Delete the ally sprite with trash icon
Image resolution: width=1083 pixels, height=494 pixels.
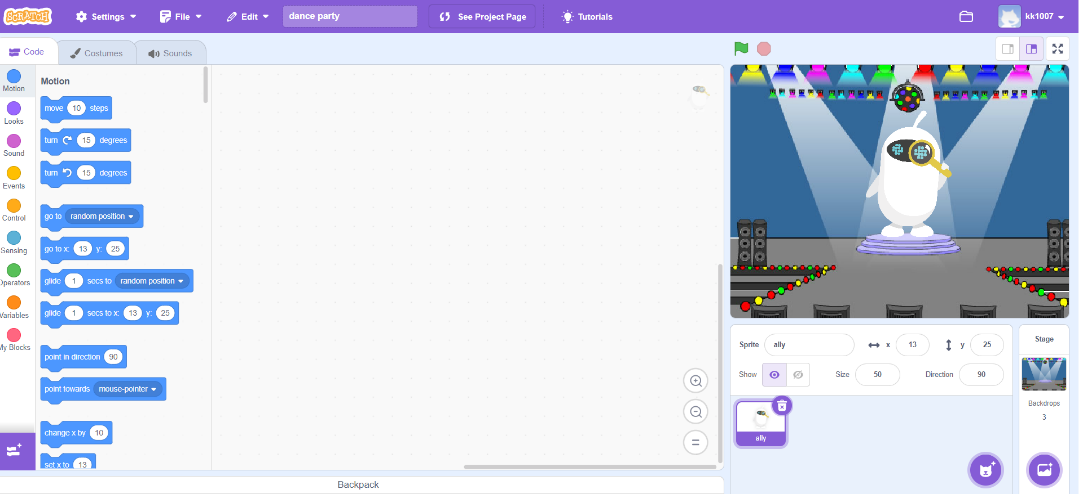click(782, 405)
